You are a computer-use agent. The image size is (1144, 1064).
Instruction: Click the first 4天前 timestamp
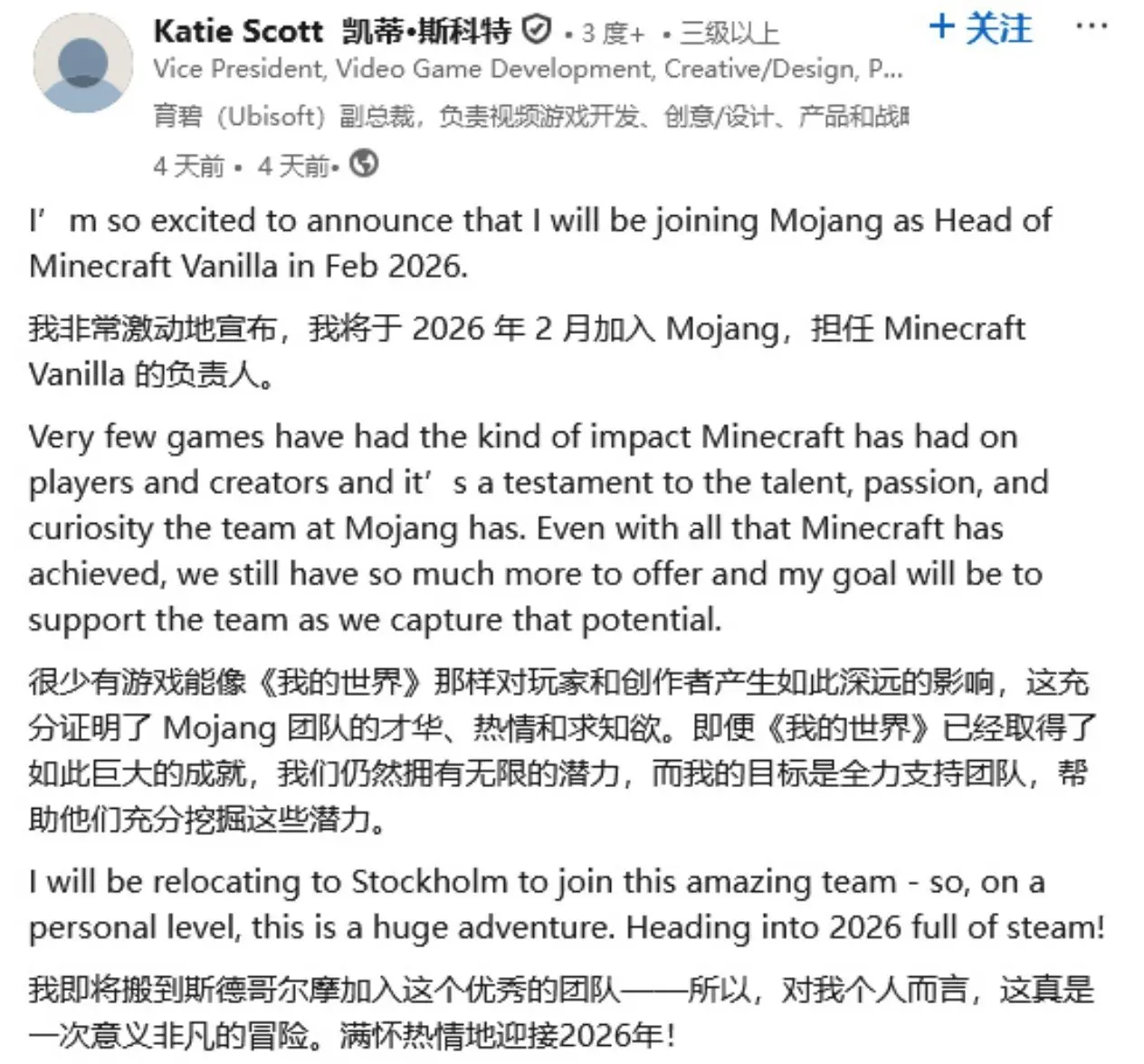(x=188, y=166)
